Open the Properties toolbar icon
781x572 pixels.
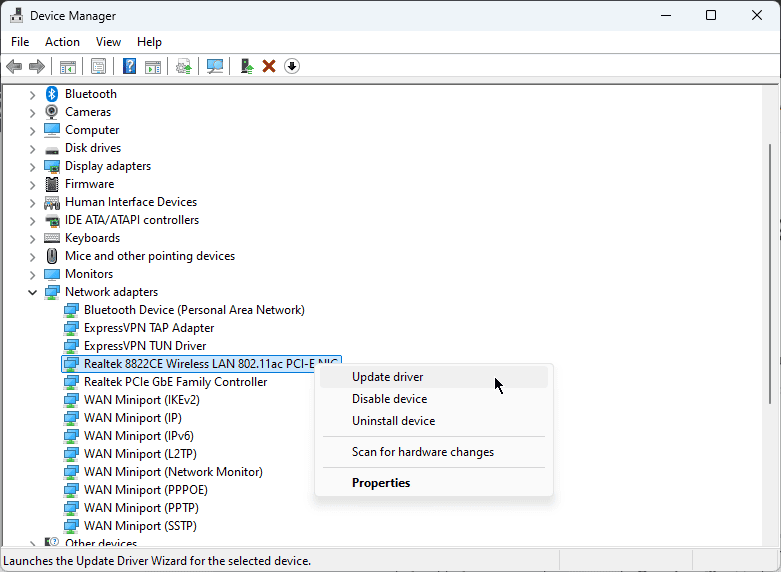[x=98, y=66]
